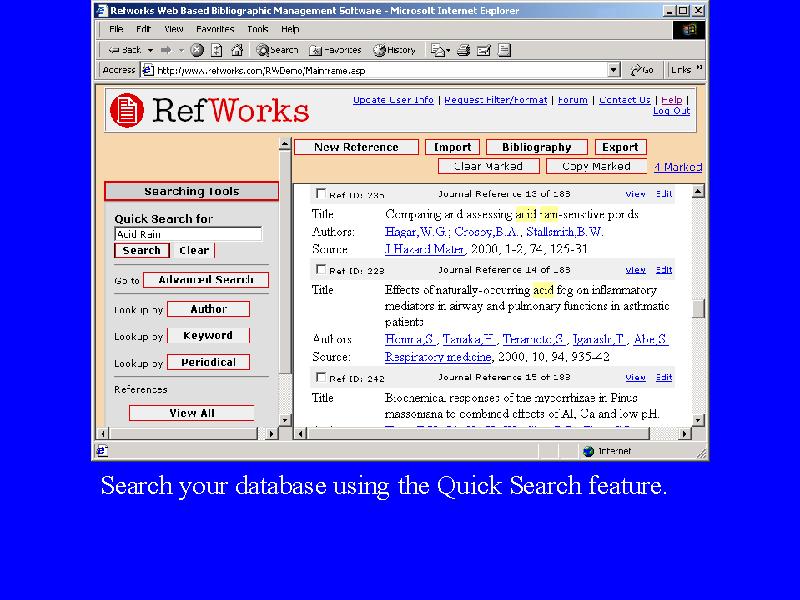Open the Back button history dropdown
The image size is (800, 600).
click(150, 50)
